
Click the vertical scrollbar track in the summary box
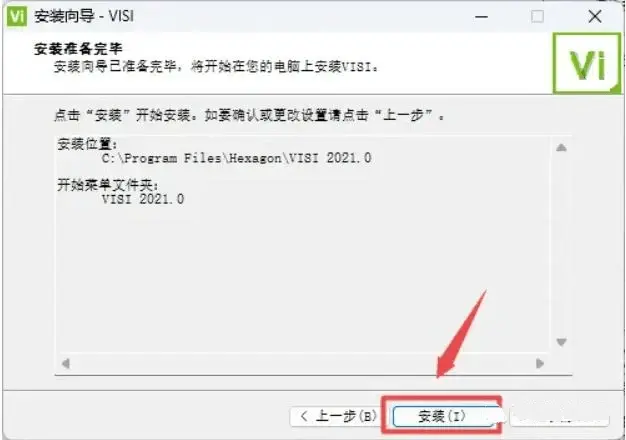pos(561,245)
